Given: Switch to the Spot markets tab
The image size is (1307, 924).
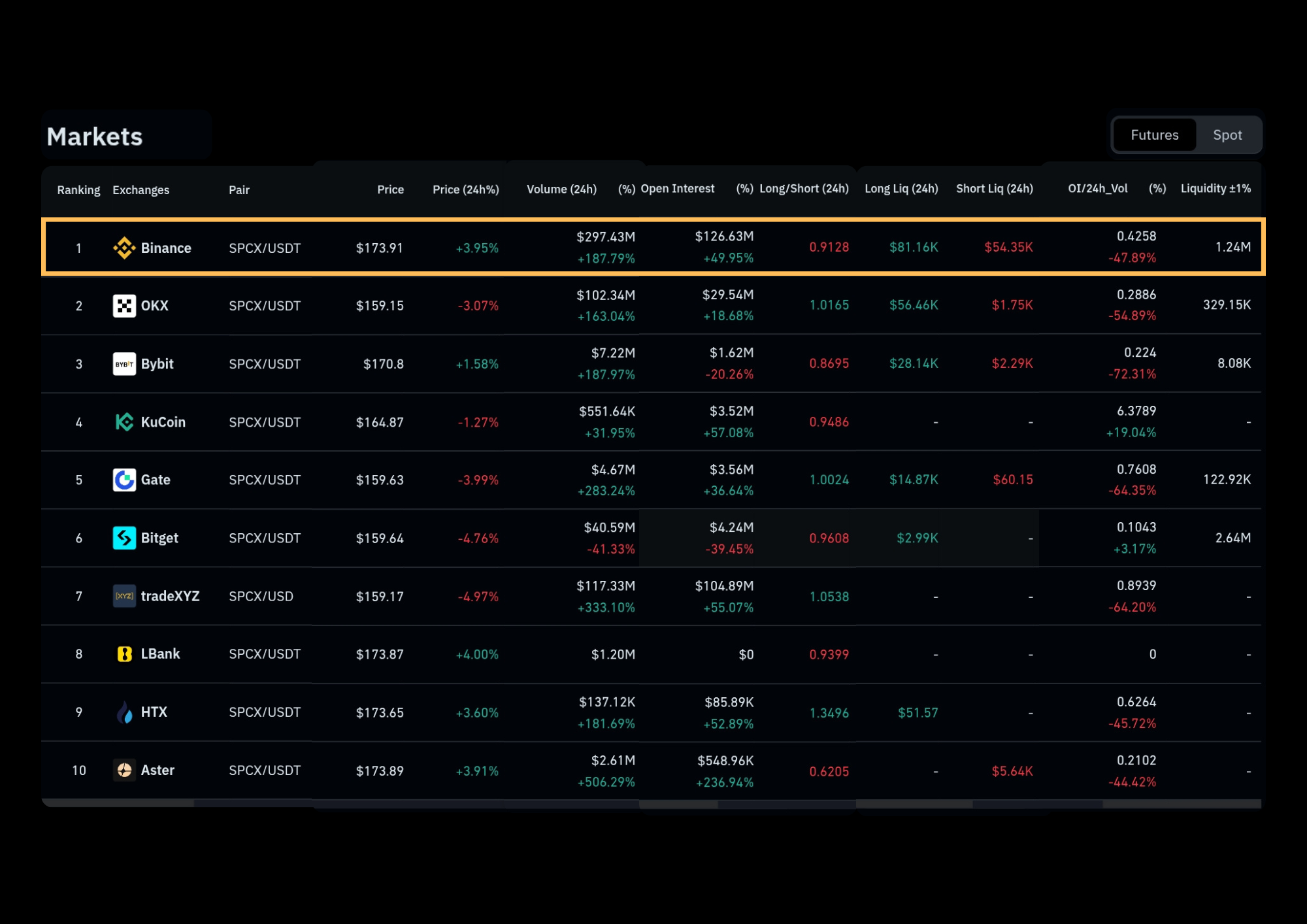Looking at the screenshot, I should (x=1227, y=135).
